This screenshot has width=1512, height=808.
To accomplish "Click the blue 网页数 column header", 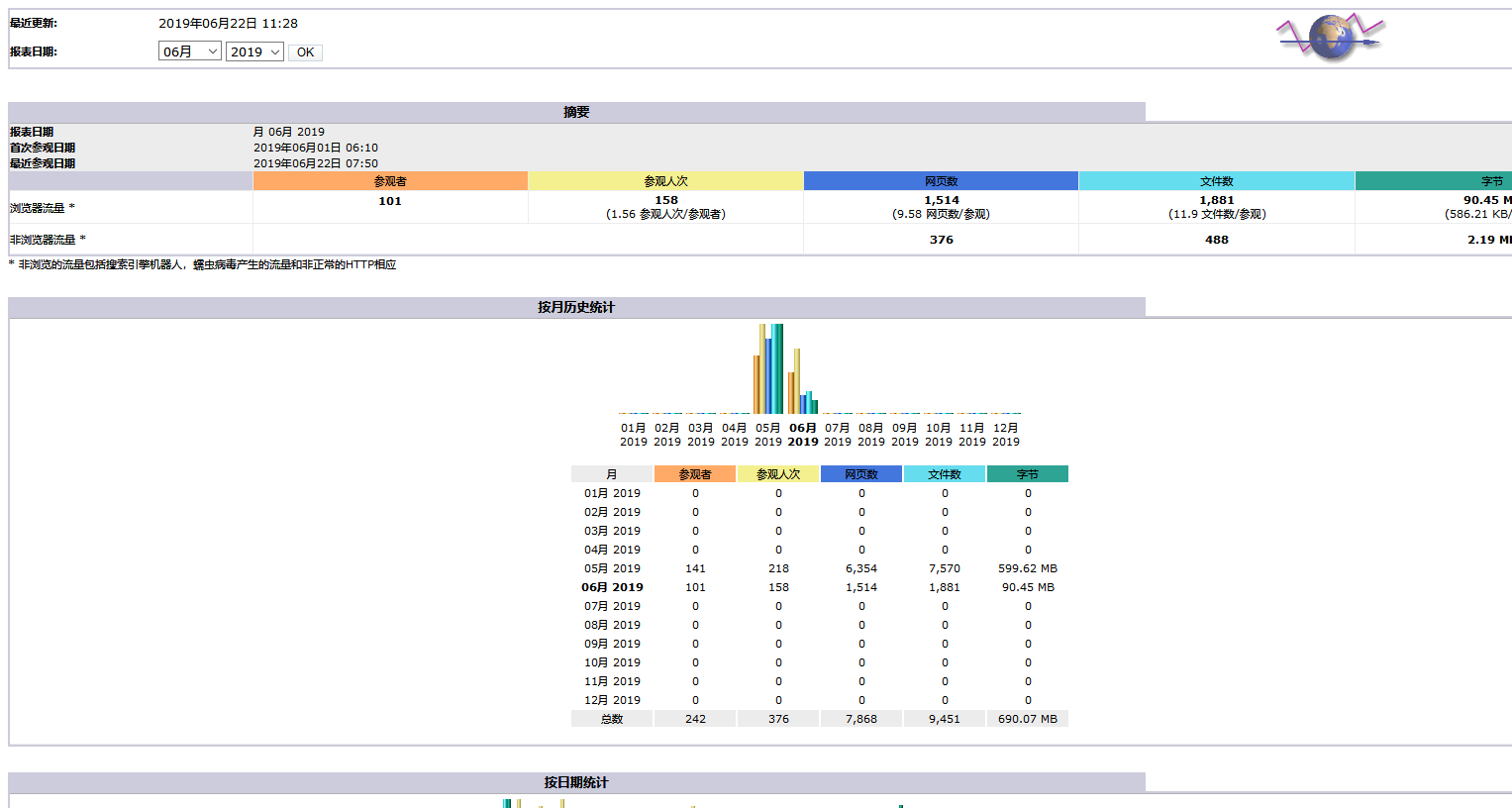I will pos(860,473).
